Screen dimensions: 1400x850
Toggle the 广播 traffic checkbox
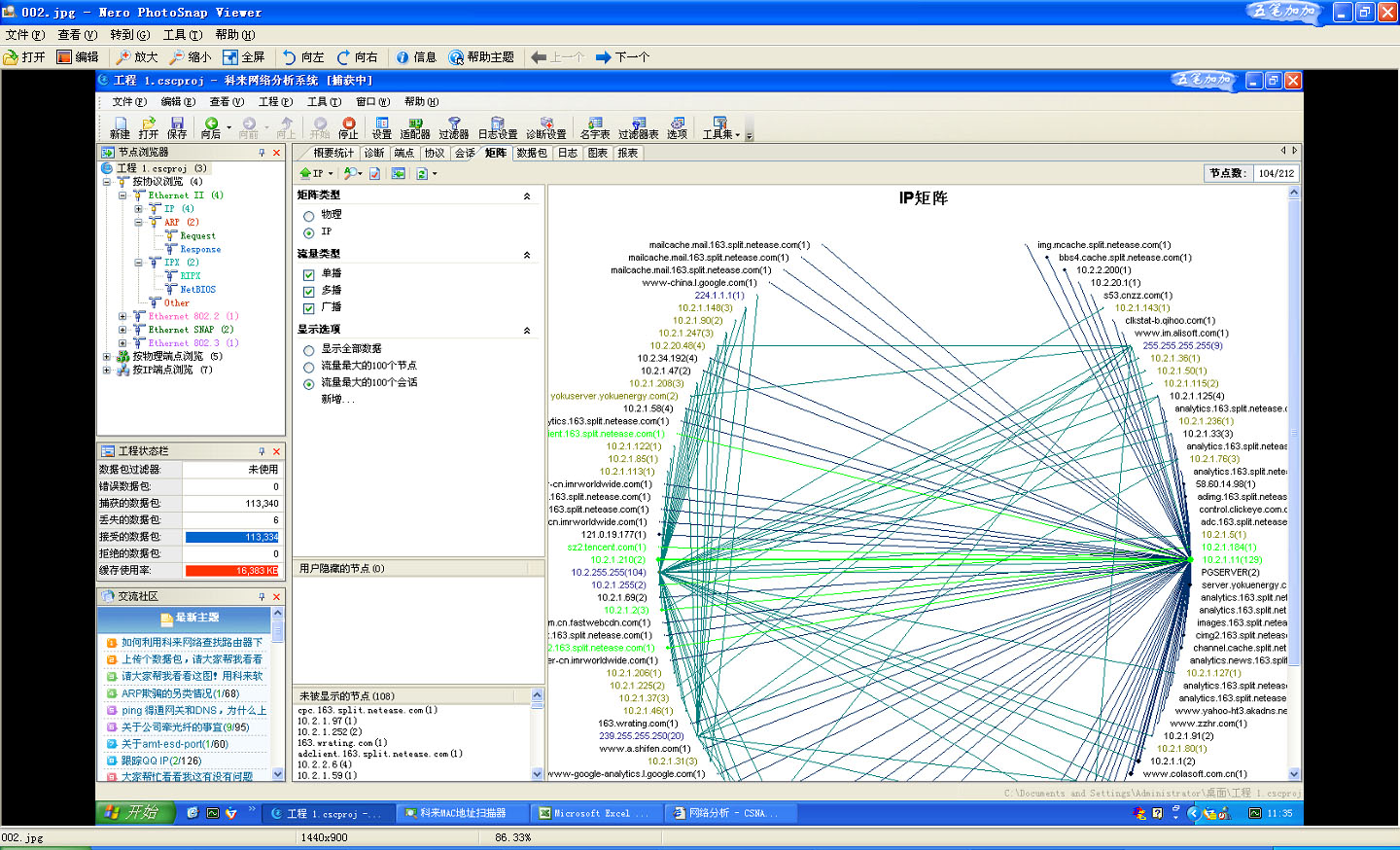click(309, 308)
